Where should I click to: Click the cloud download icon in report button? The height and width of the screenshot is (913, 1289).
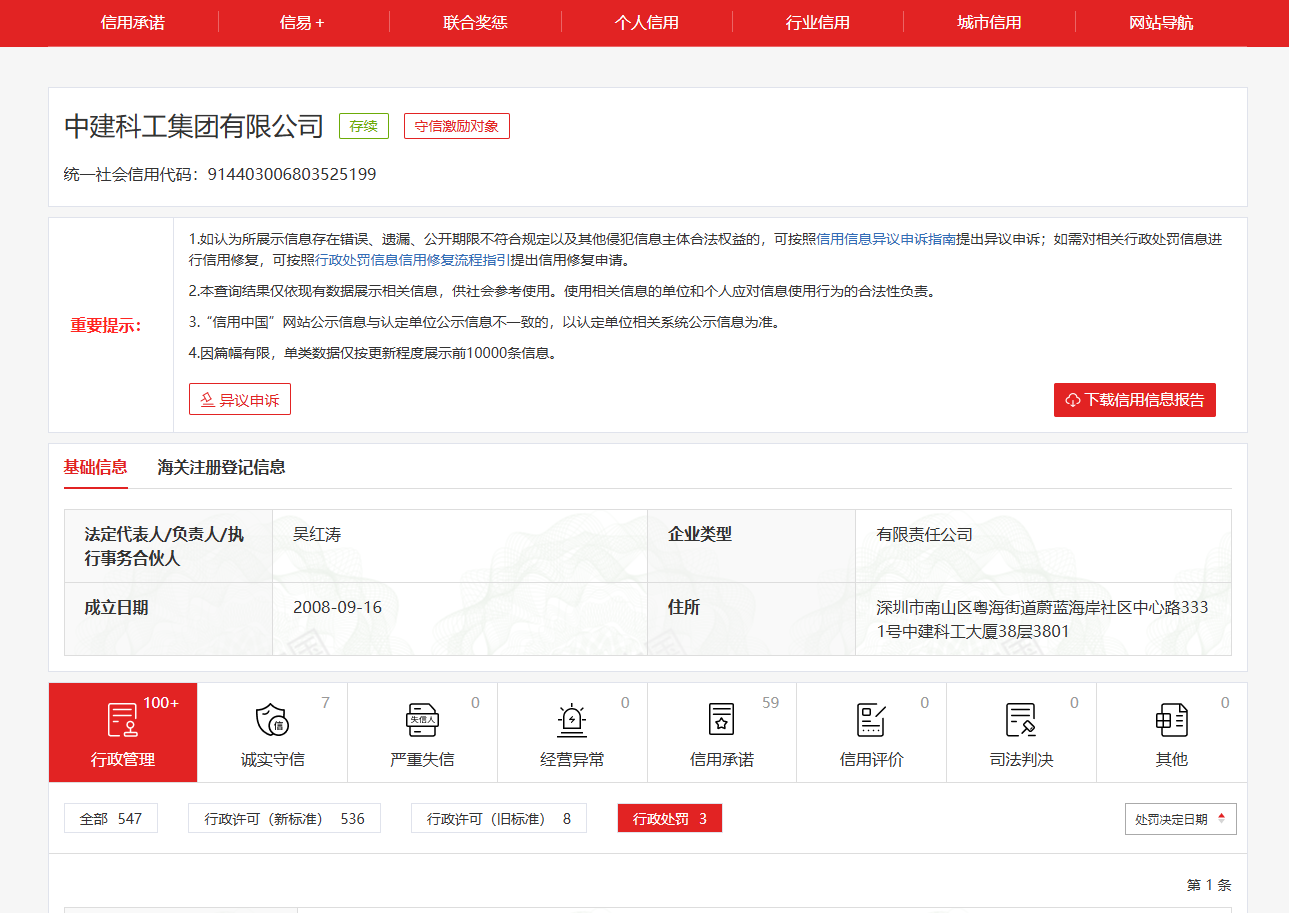pos(1073,400)
